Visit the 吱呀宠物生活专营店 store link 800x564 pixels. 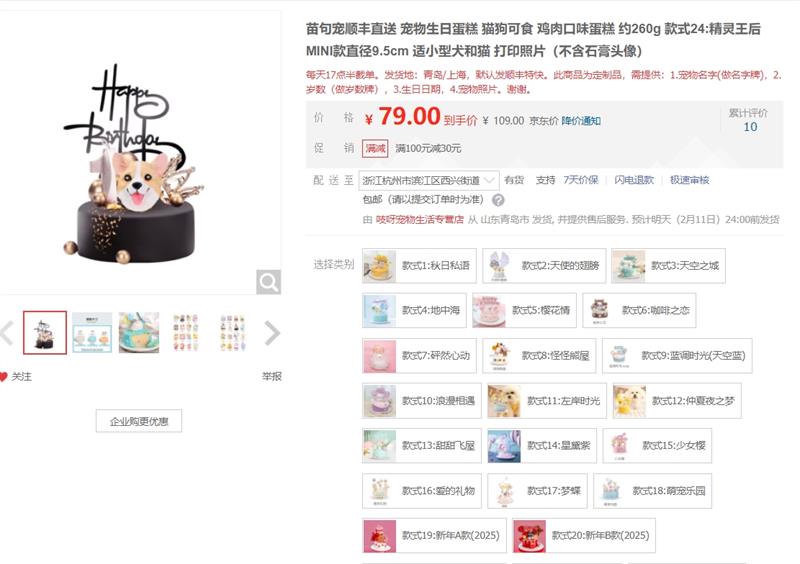pyautogui.click(x=419, y=219)
